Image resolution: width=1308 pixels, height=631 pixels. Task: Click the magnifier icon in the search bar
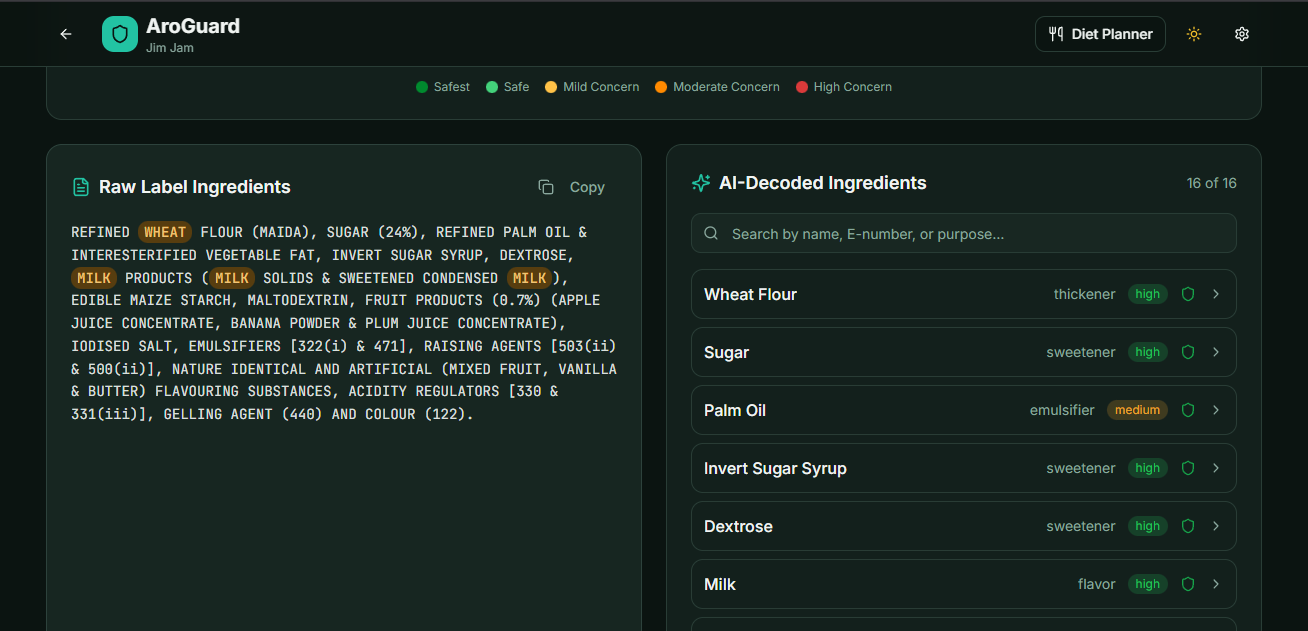pyautogui.click(x=711, y=233)
